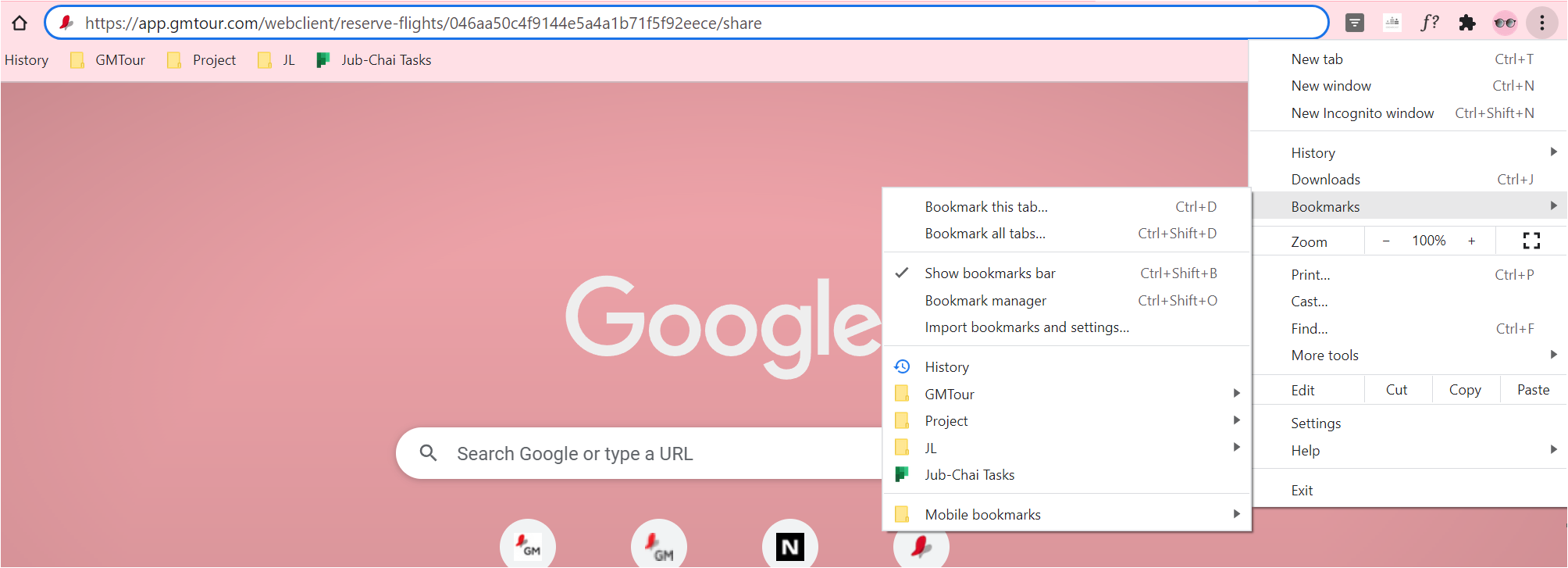This screenshot has height=568, width=1568.
Task: Expand the More tools submenu
Action: coord(1409,355)
